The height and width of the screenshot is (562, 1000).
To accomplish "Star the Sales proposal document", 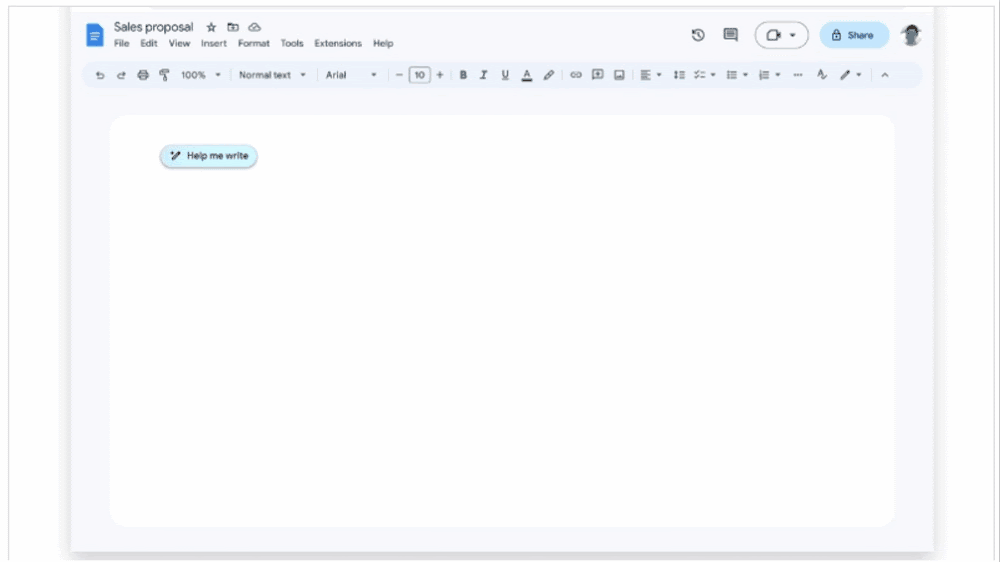I will (211, 27).
